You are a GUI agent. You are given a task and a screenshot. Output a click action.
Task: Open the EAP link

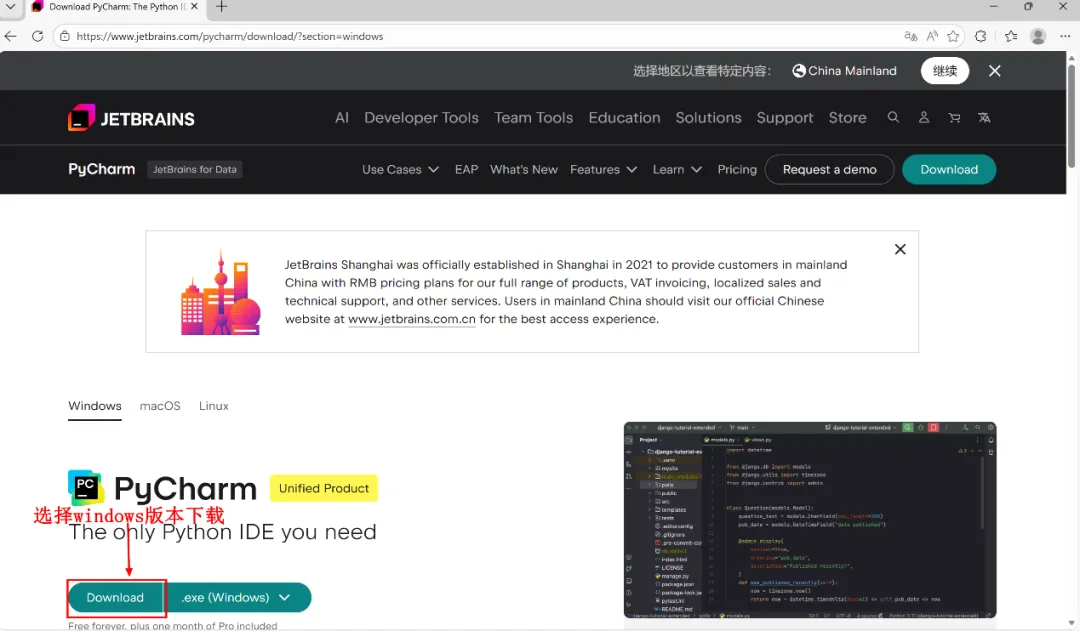tap(466, 169)
